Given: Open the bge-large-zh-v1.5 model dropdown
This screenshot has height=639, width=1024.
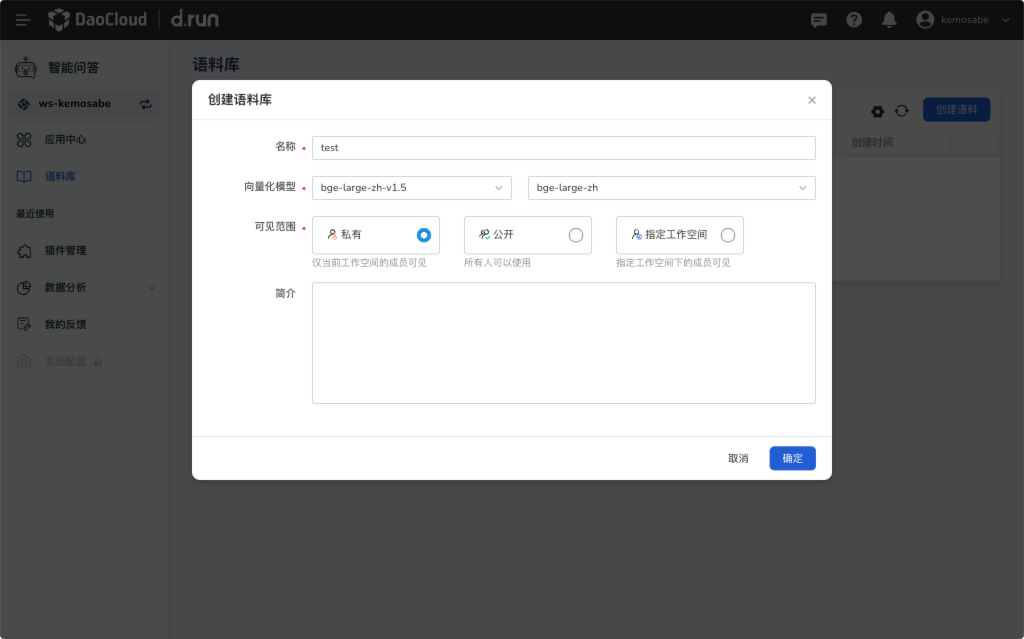Looking at the screenshot, I should (x=411, y=188).
